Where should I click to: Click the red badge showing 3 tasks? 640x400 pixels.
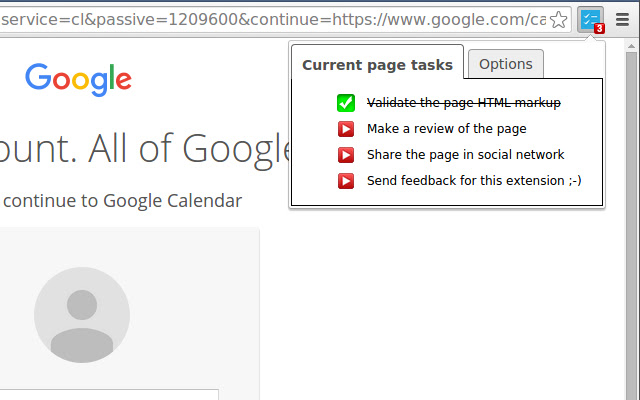coord(599,28)
